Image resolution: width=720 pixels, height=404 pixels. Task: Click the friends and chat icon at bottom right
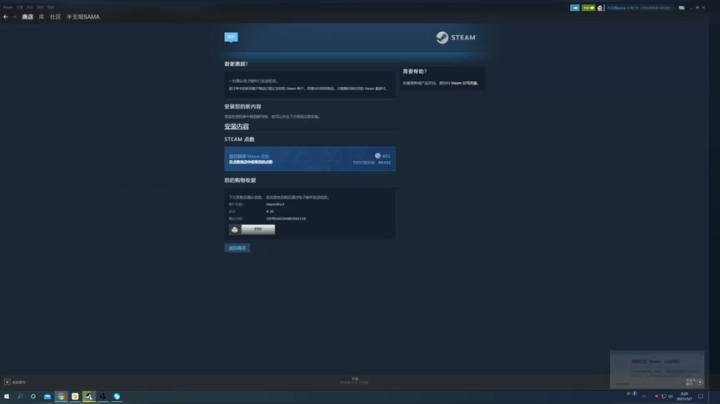[700, 382]
